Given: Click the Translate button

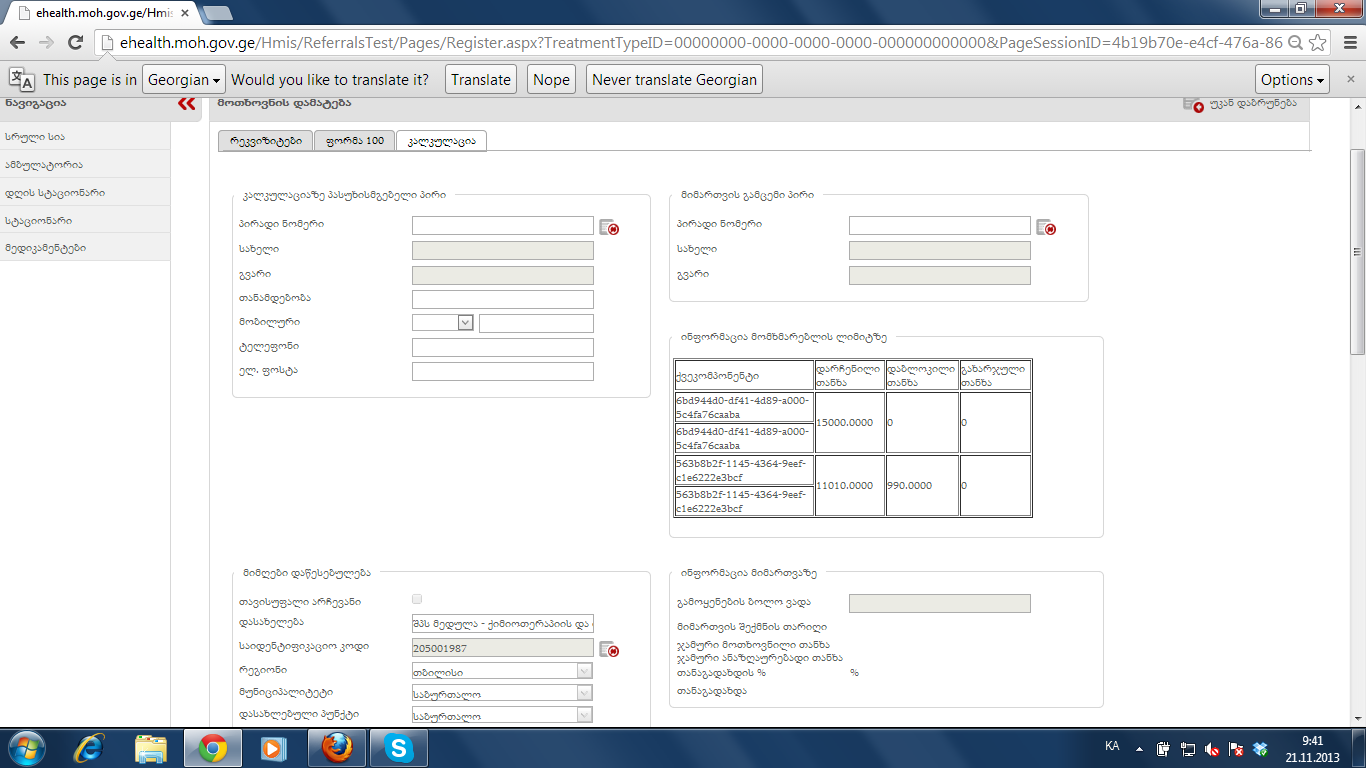Looking at the screenshot, I should coord(480,80).
